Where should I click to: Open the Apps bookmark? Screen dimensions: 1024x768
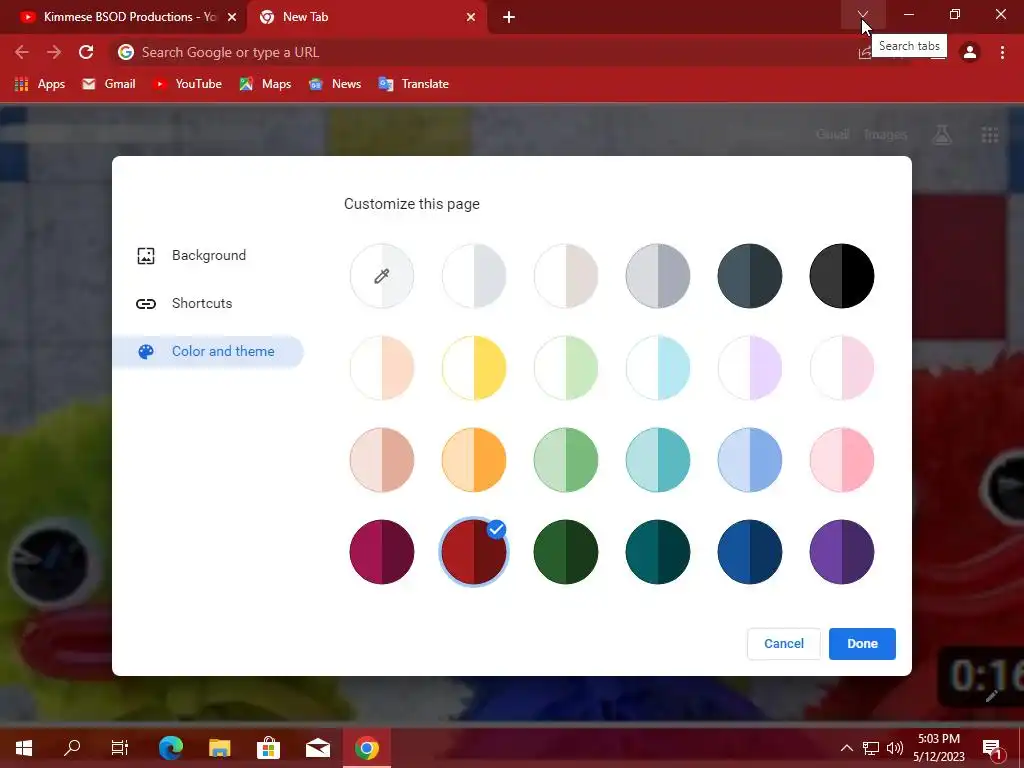[x=40, y=84]
